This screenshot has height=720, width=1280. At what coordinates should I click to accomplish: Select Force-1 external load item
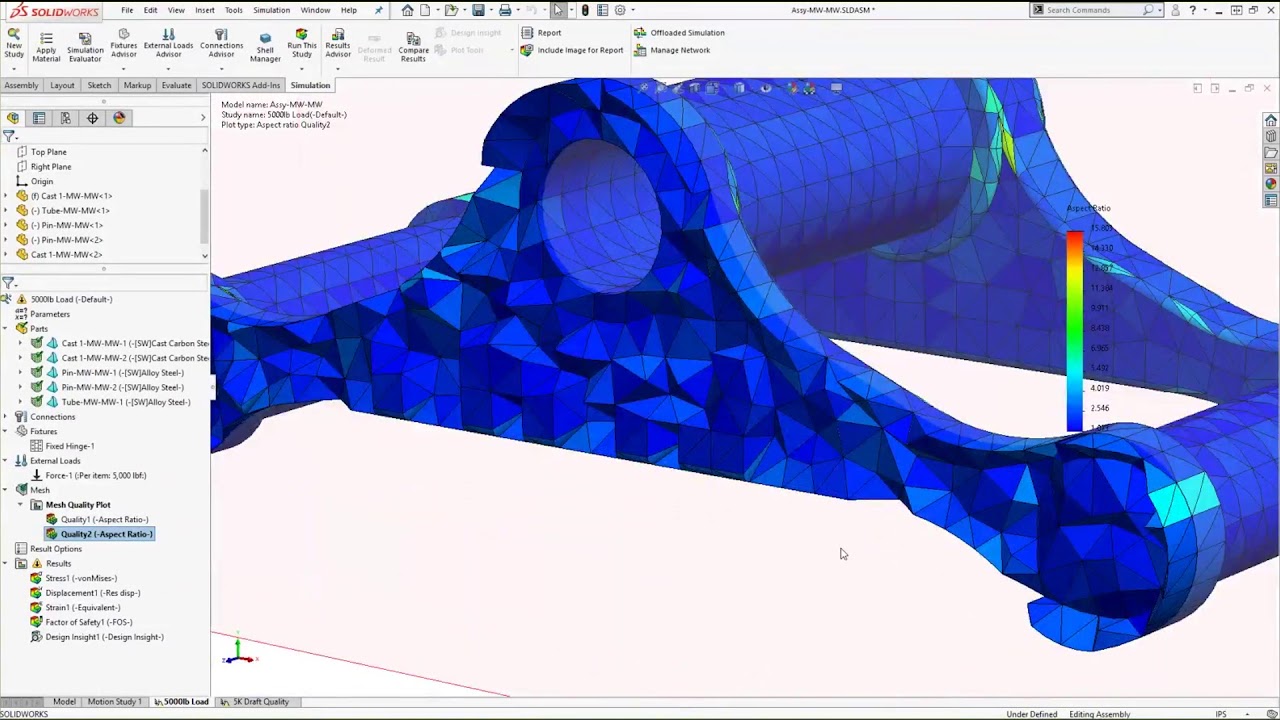point(89,476)
